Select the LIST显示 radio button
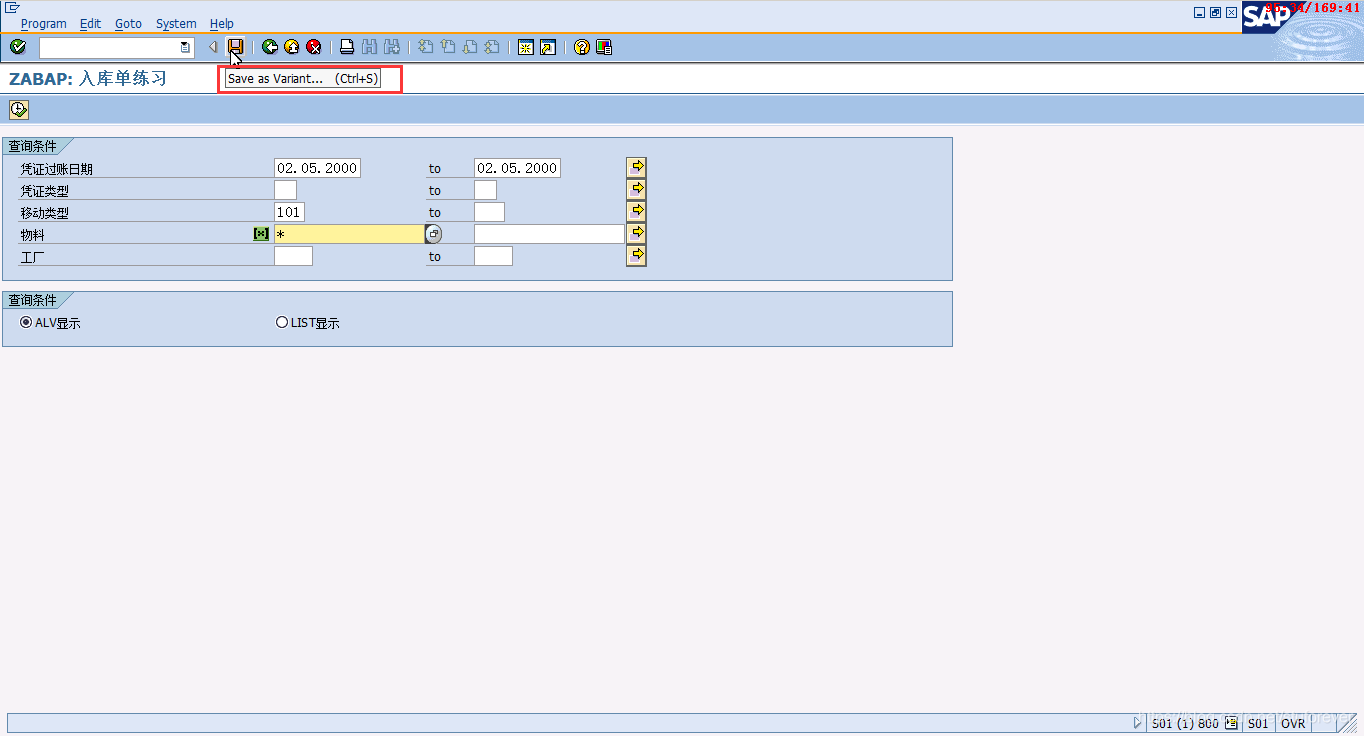The height and width of the screenshot is (736, 1364). point(282,322)
